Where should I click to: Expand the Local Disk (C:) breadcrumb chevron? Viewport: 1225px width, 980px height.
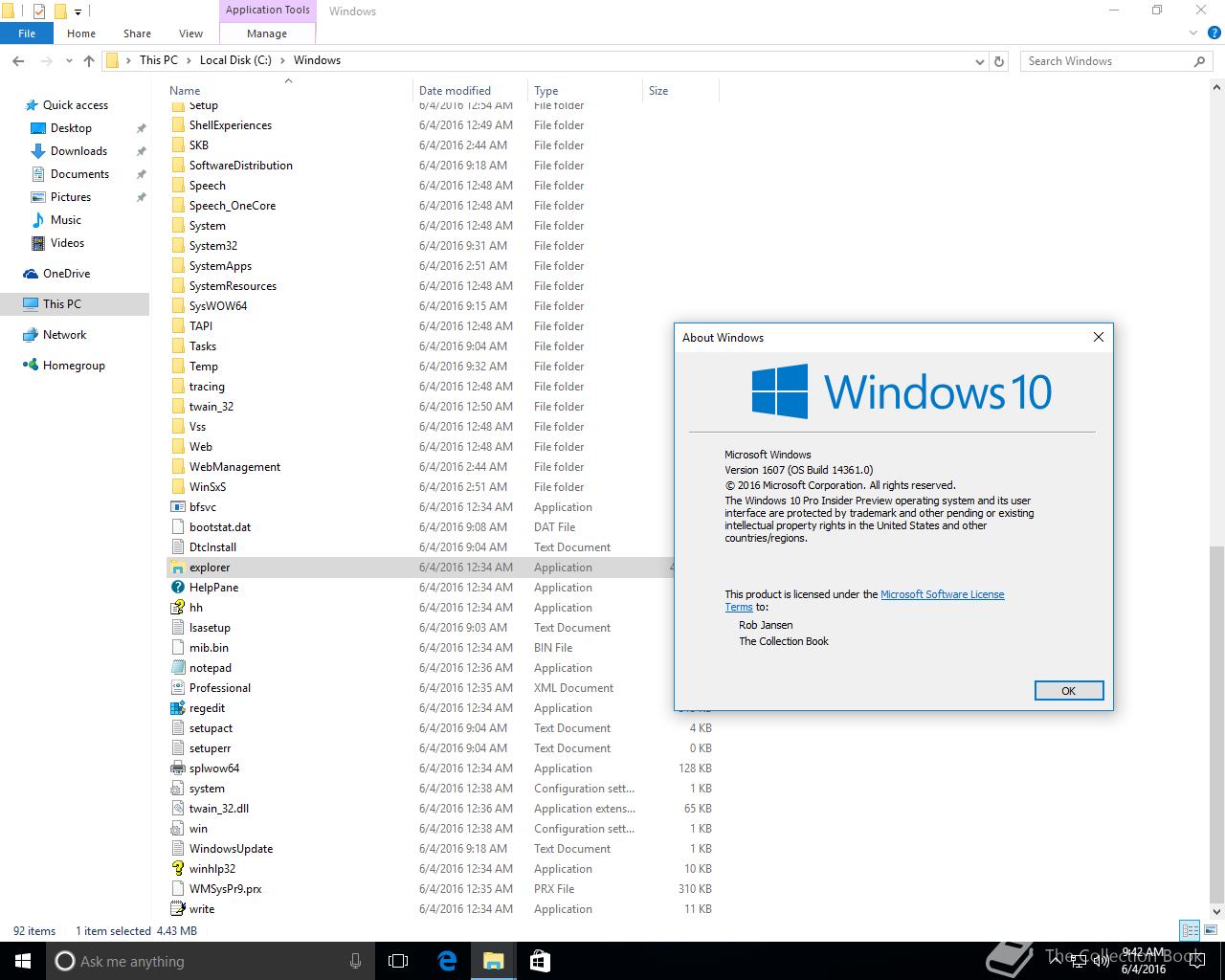[x=282, y=60]
